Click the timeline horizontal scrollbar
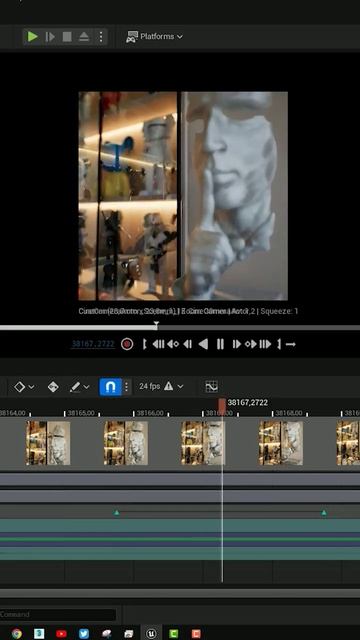The height and width of the screenshot is (640, 360). 180,593
